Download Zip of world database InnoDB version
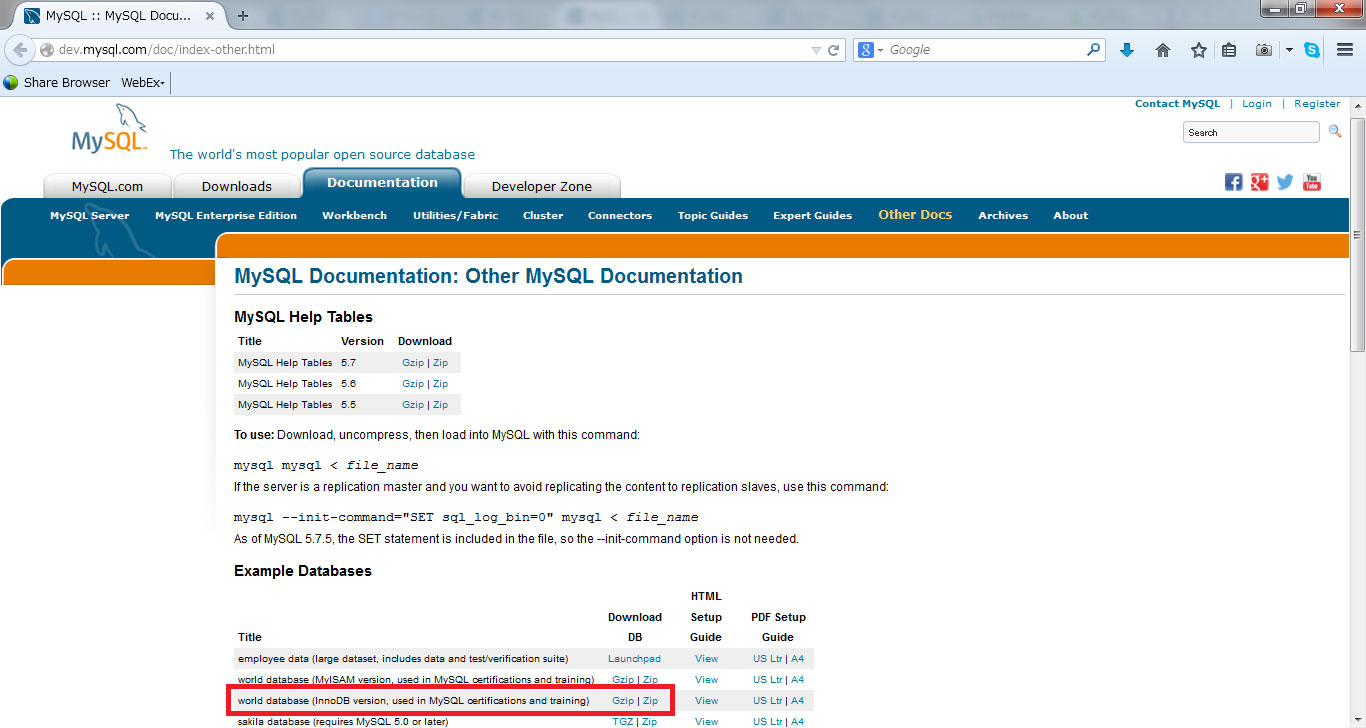Viewport: 1366px width, 728px height. point(650,701)
